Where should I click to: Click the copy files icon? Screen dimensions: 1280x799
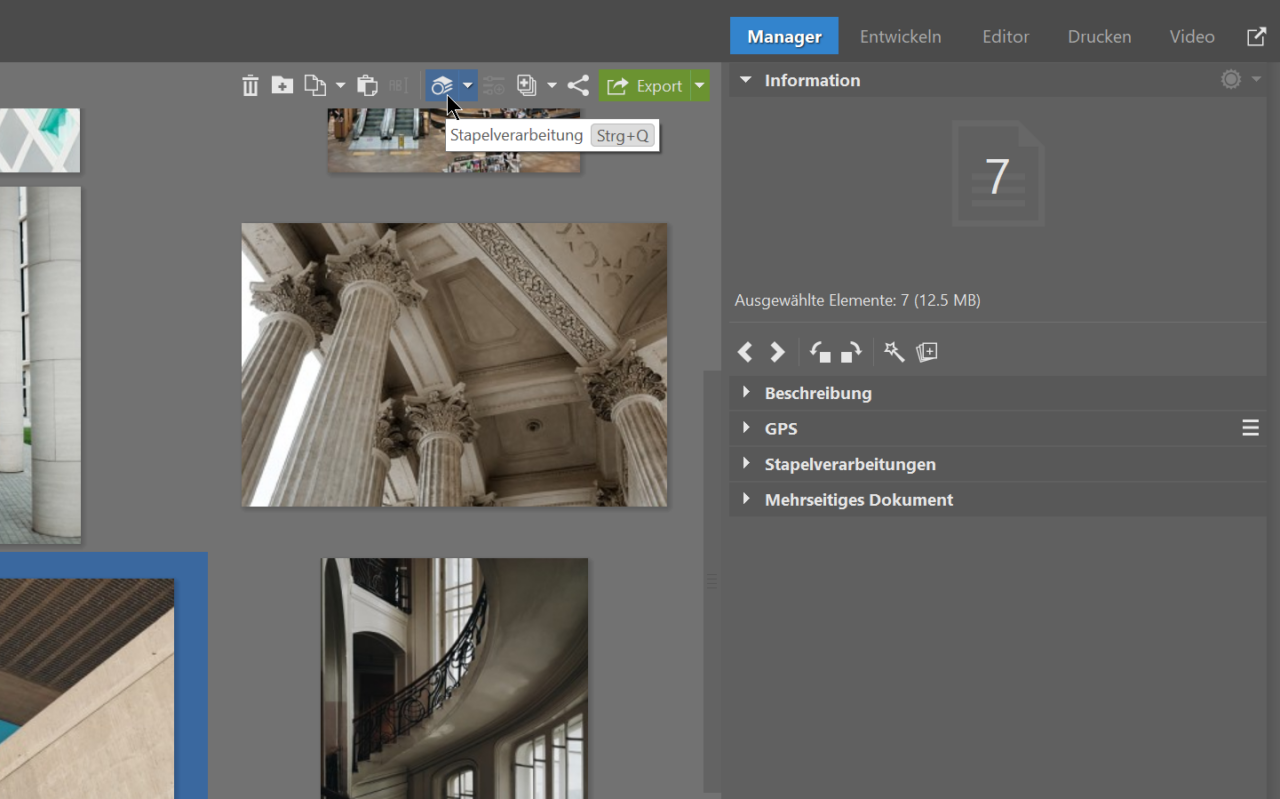pyautogui.click(x=315, y=86)
